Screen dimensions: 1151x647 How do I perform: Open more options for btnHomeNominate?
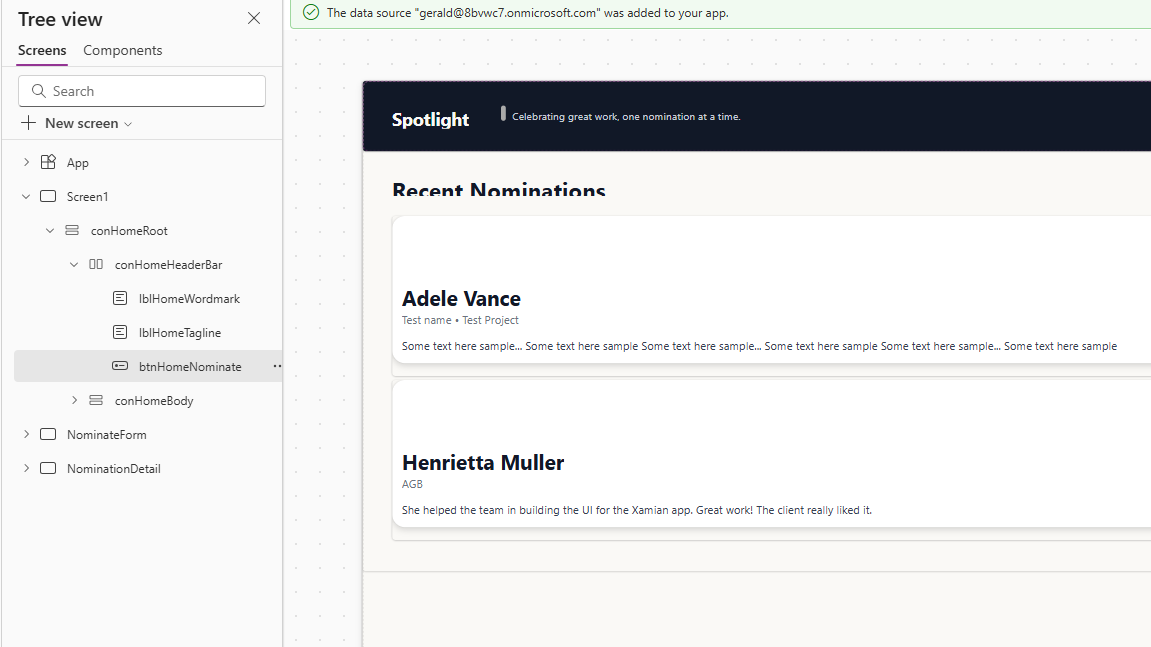pyautogui.click(x=277, y=366)
